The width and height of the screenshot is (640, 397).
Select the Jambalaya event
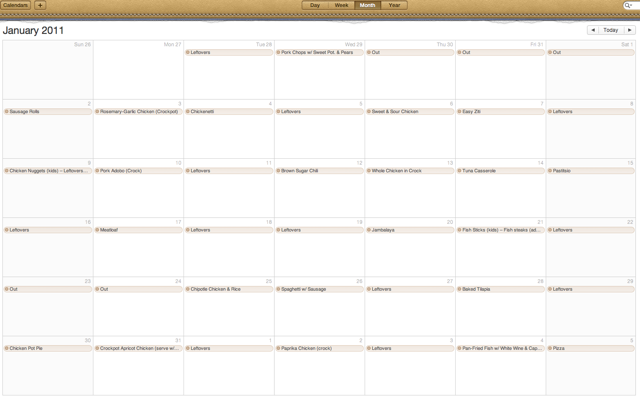pyautogui.click(x=410, y=230)
